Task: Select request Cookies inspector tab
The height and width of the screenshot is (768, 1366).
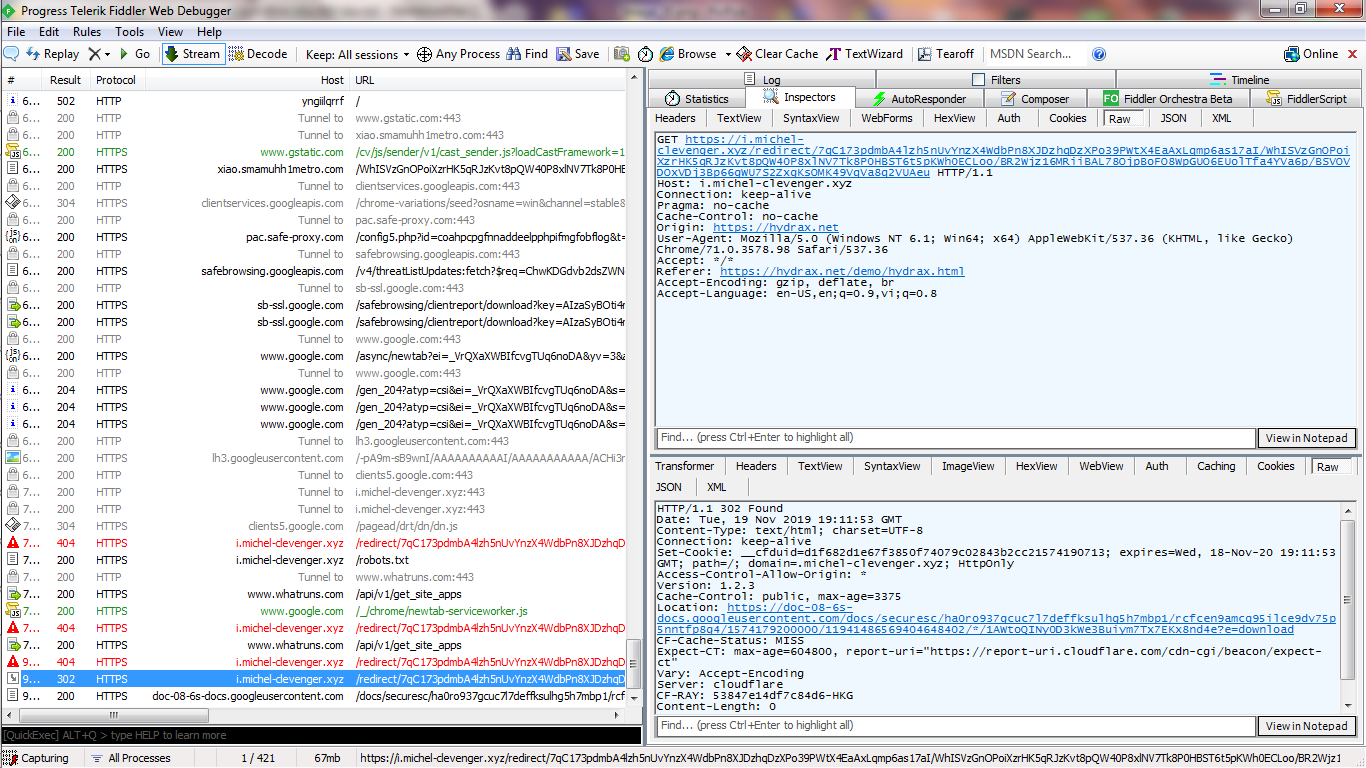Action: (x=1068, y=118)
